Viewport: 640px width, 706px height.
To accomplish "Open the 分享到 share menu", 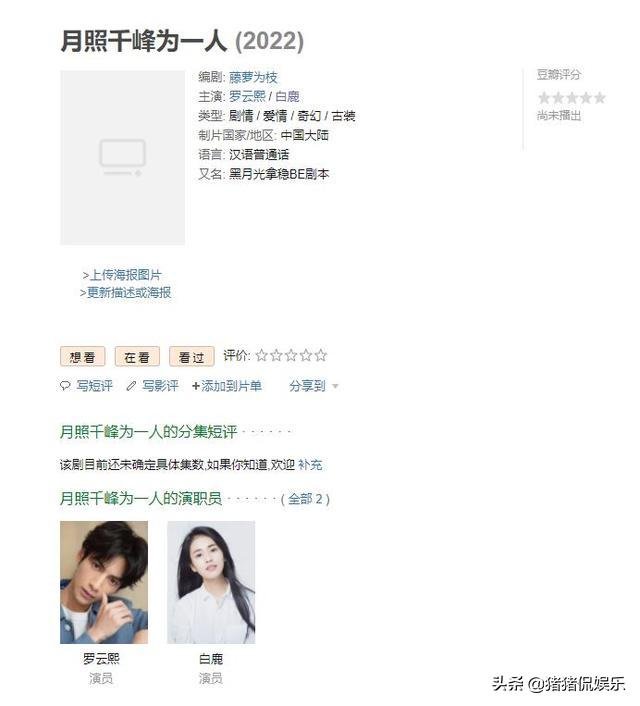I will click(307, 386).
